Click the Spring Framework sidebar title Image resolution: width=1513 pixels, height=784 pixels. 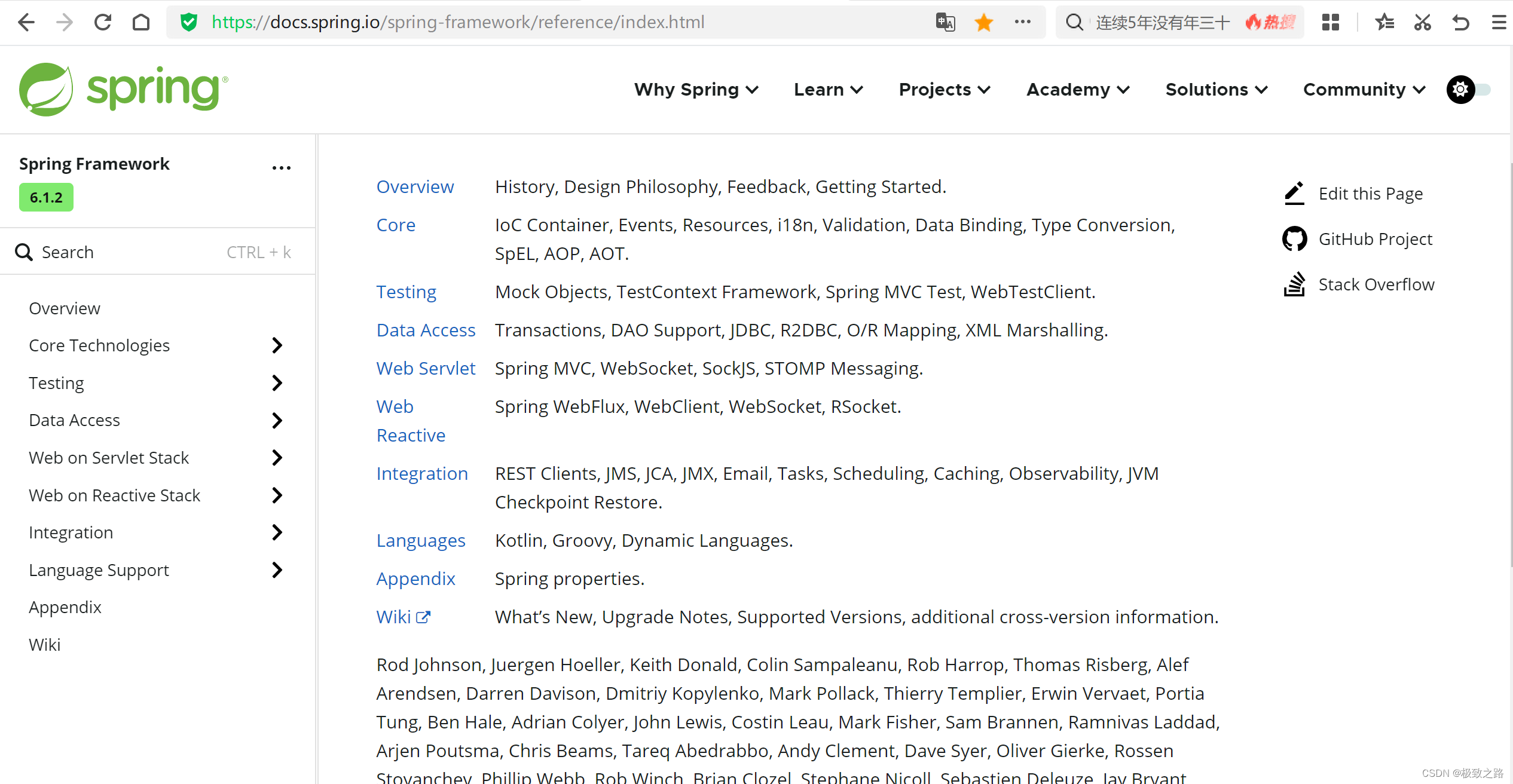click(x=94, y=164)
